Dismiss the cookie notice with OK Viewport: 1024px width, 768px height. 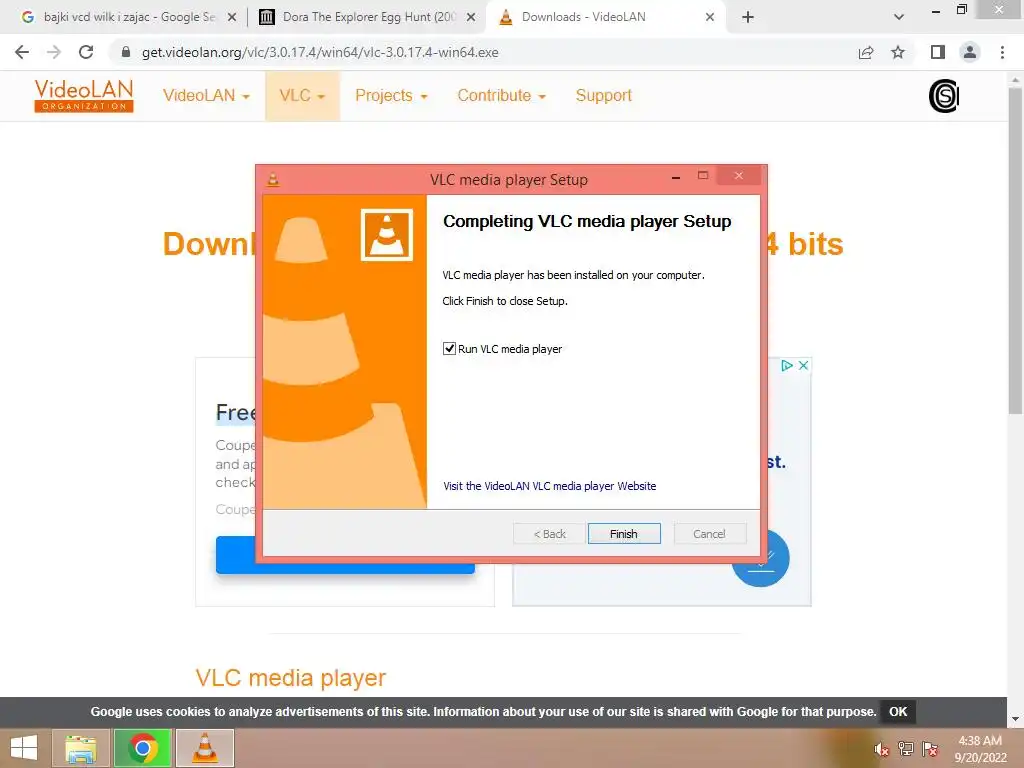point(898,712)
